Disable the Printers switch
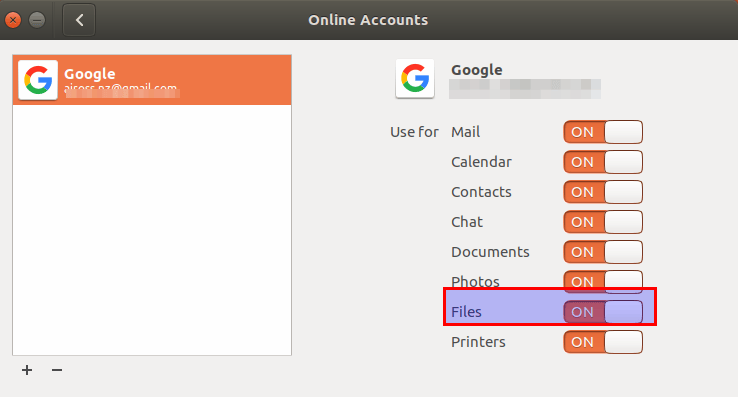 pos(603,342)
